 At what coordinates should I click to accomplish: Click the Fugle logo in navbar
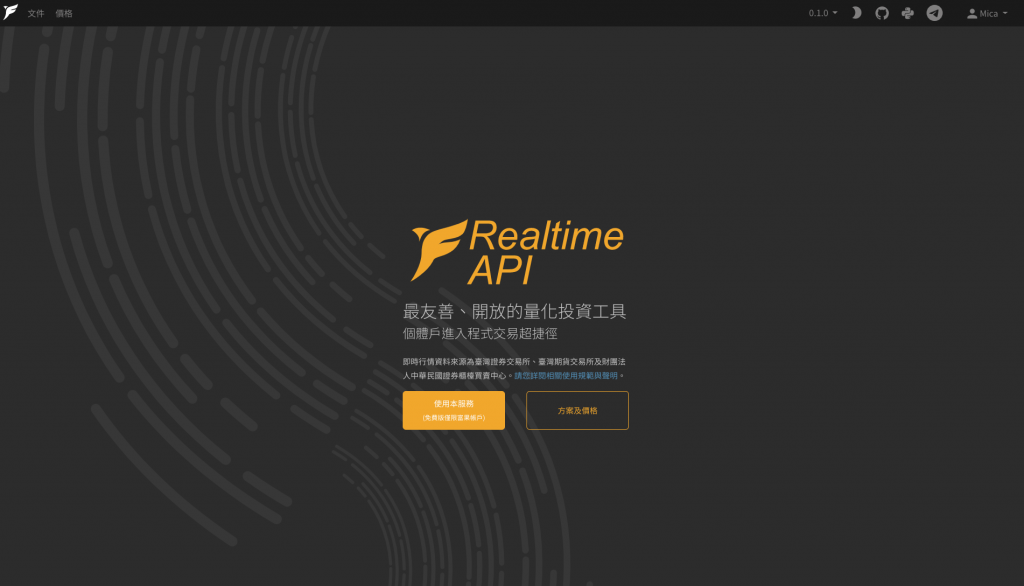pyautogui.click(x=10, y=12)
